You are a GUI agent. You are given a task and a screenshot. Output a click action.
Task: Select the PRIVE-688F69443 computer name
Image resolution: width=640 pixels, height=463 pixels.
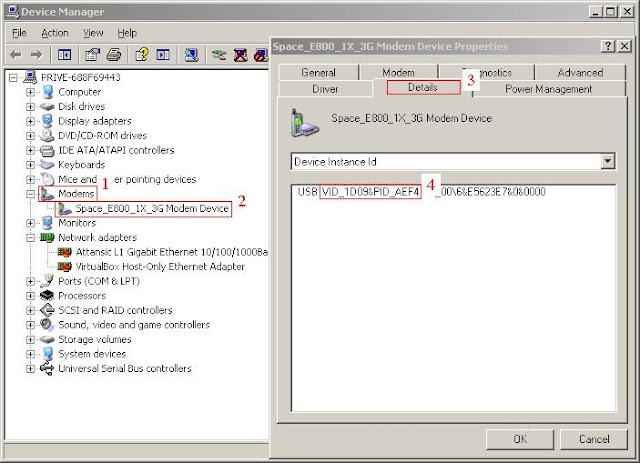coord(80,77)
